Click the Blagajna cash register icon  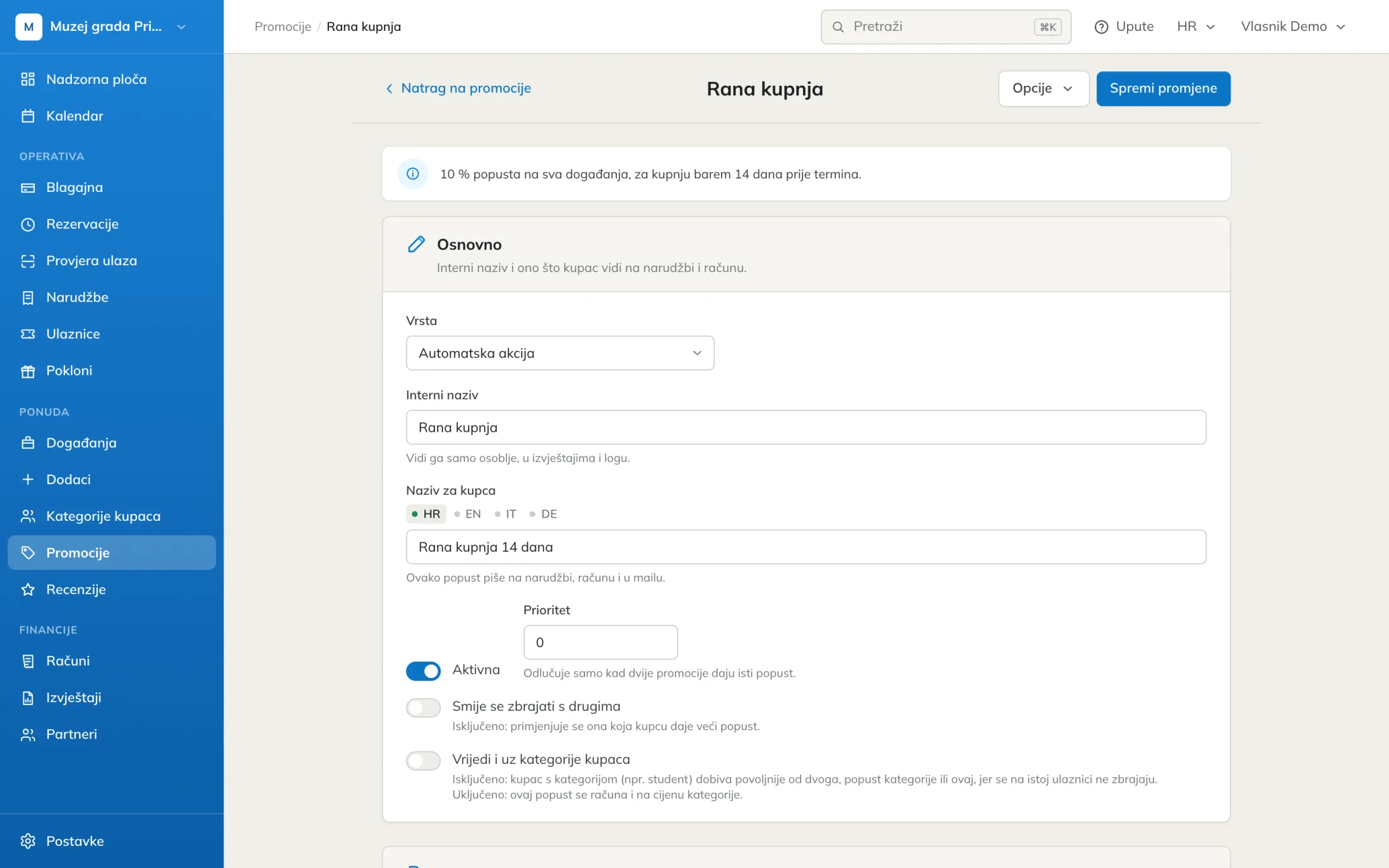click(28, 187)
